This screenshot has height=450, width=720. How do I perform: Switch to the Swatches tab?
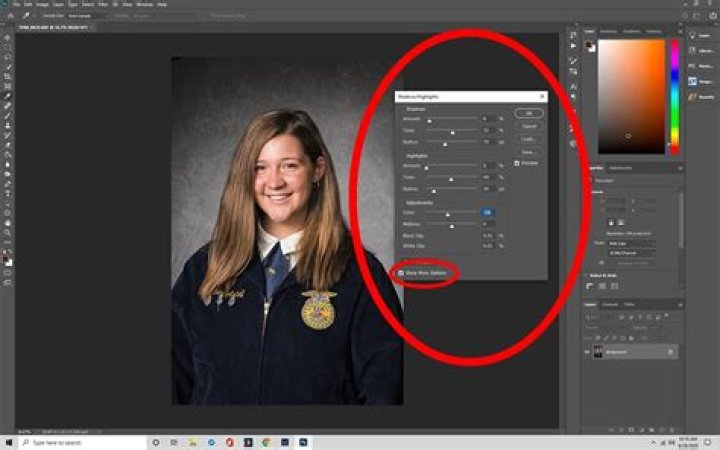[x=608, y=31]
